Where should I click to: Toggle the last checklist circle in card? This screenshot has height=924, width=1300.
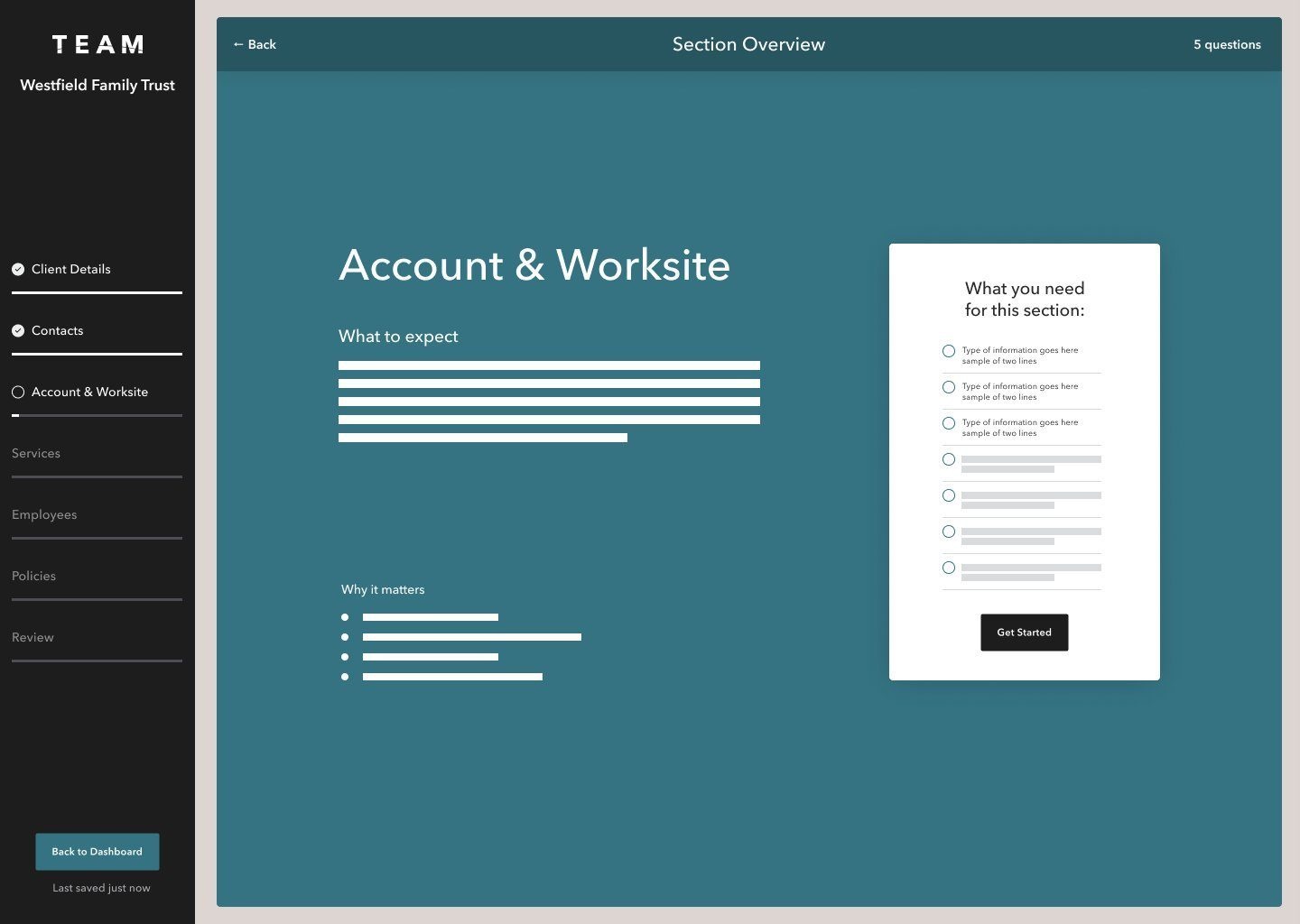click(949, 568)
